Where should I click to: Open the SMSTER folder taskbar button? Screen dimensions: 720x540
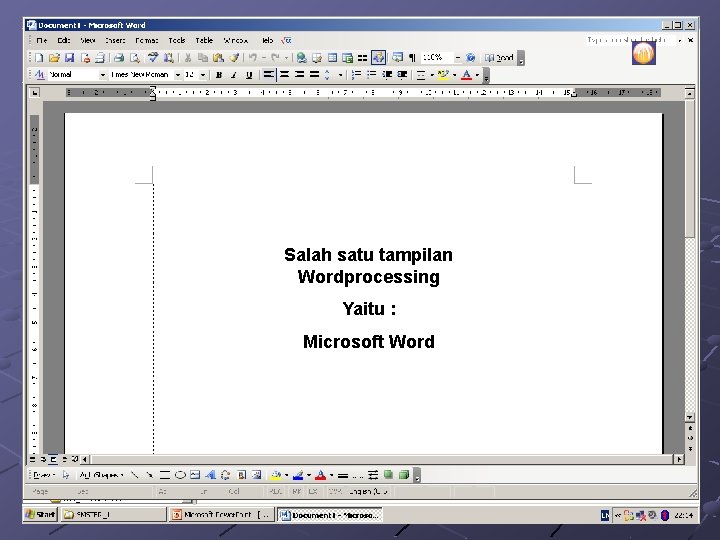(x=113, y=515)
